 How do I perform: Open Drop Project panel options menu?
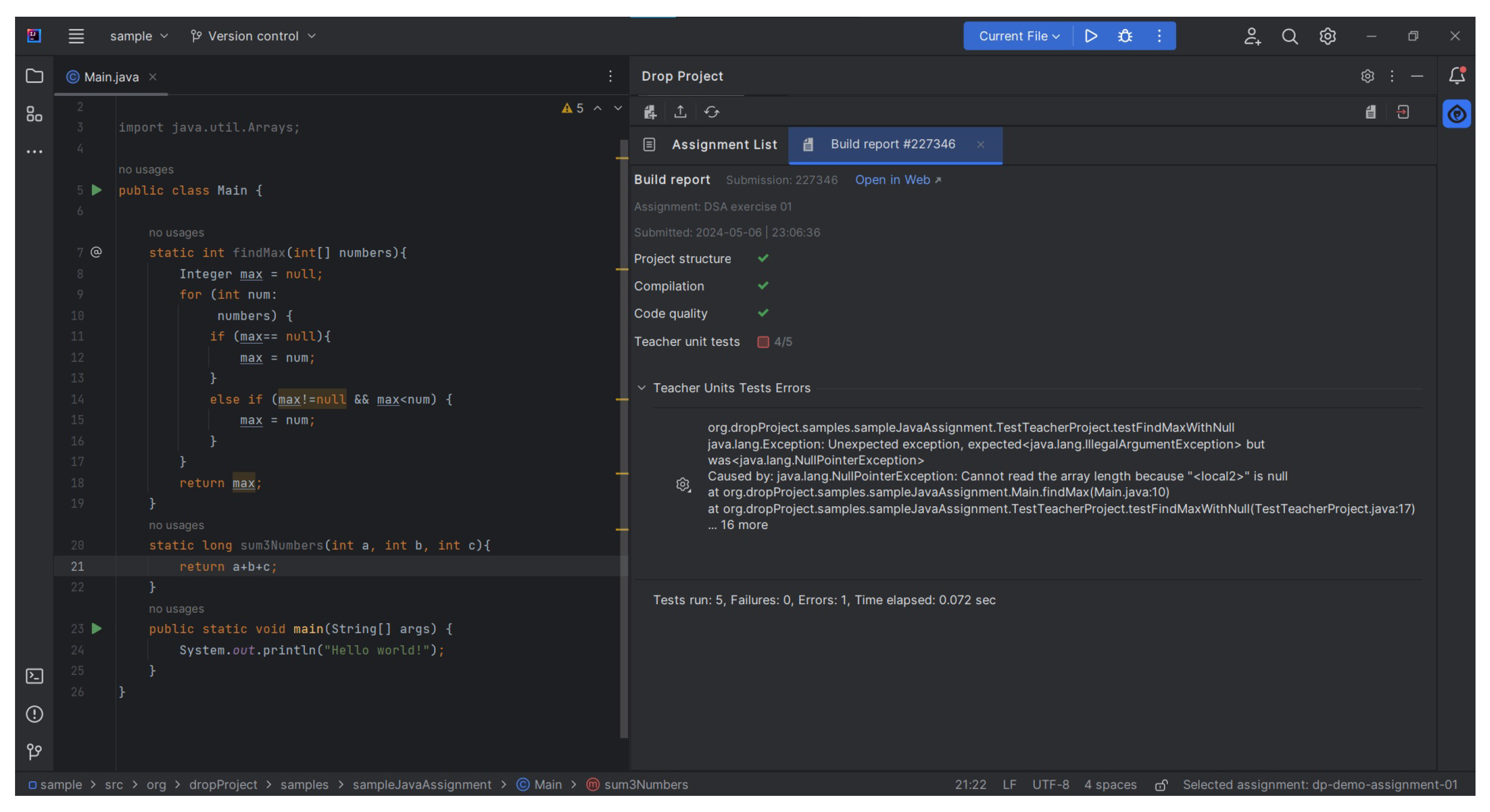1392,76
